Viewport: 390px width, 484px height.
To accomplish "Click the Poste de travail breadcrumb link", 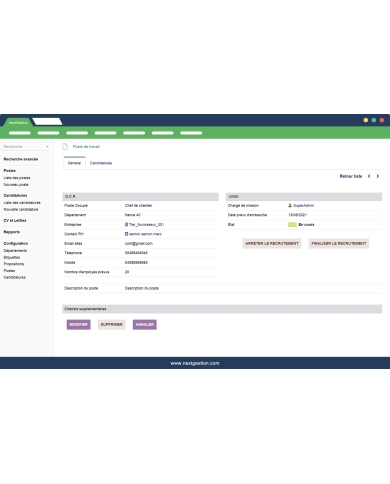I will 86,147.
